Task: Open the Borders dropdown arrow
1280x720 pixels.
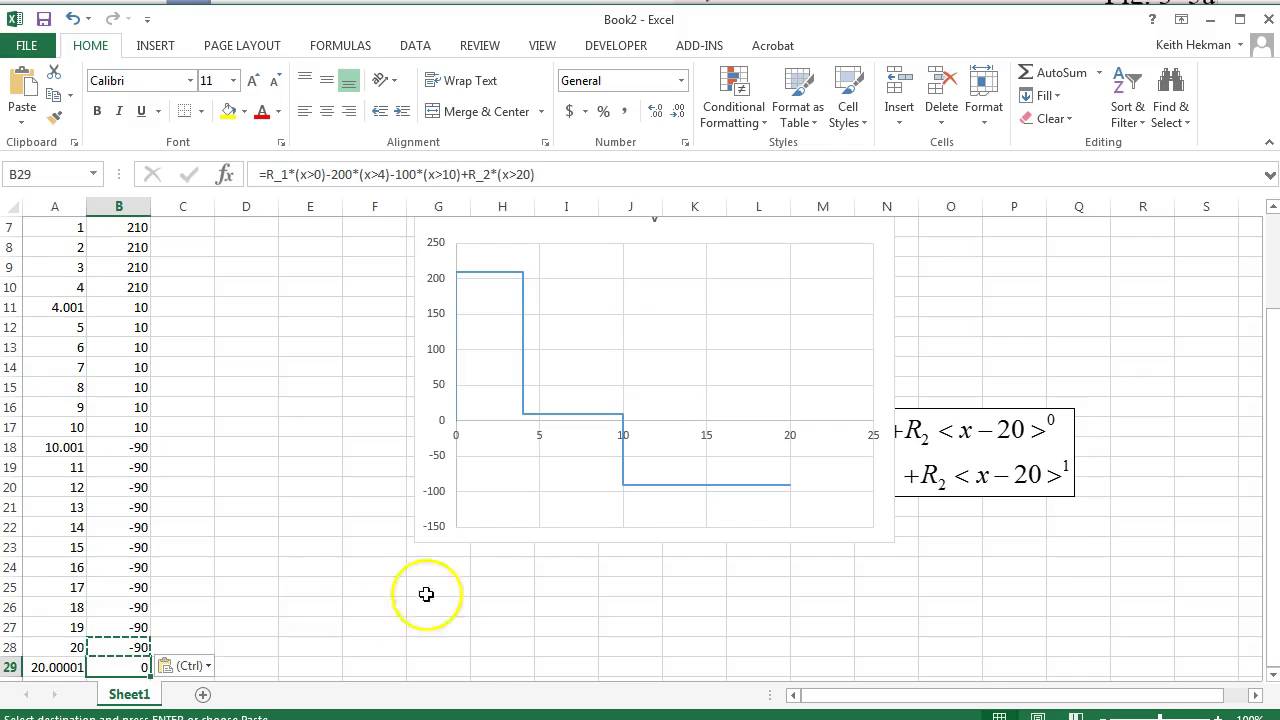Action: pos(202,111)
